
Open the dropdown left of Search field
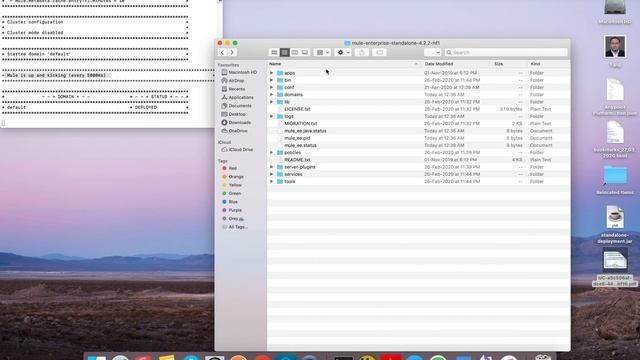click(x=432, y=52)
